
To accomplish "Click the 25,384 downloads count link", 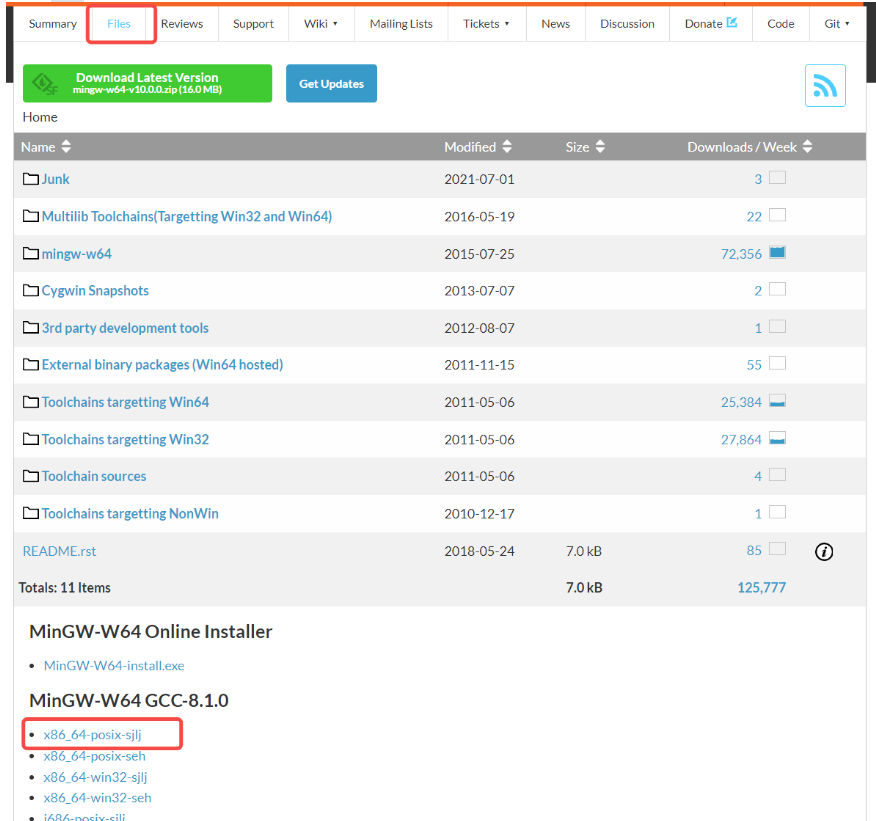I will 741,403.
